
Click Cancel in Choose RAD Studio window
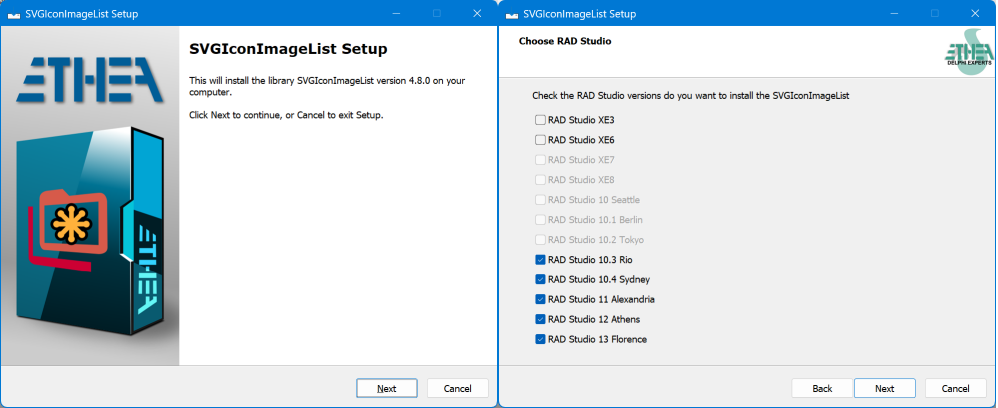tap(955, 388)
